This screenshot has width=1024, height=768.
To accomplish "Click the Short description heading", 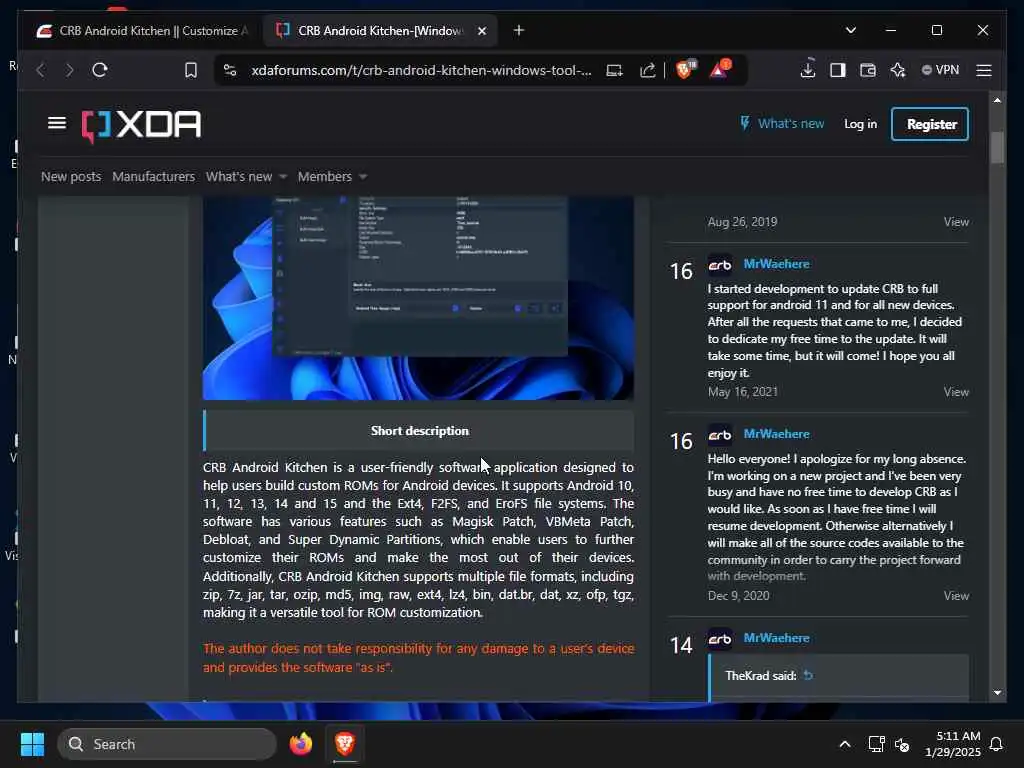I will click(419, 431).
